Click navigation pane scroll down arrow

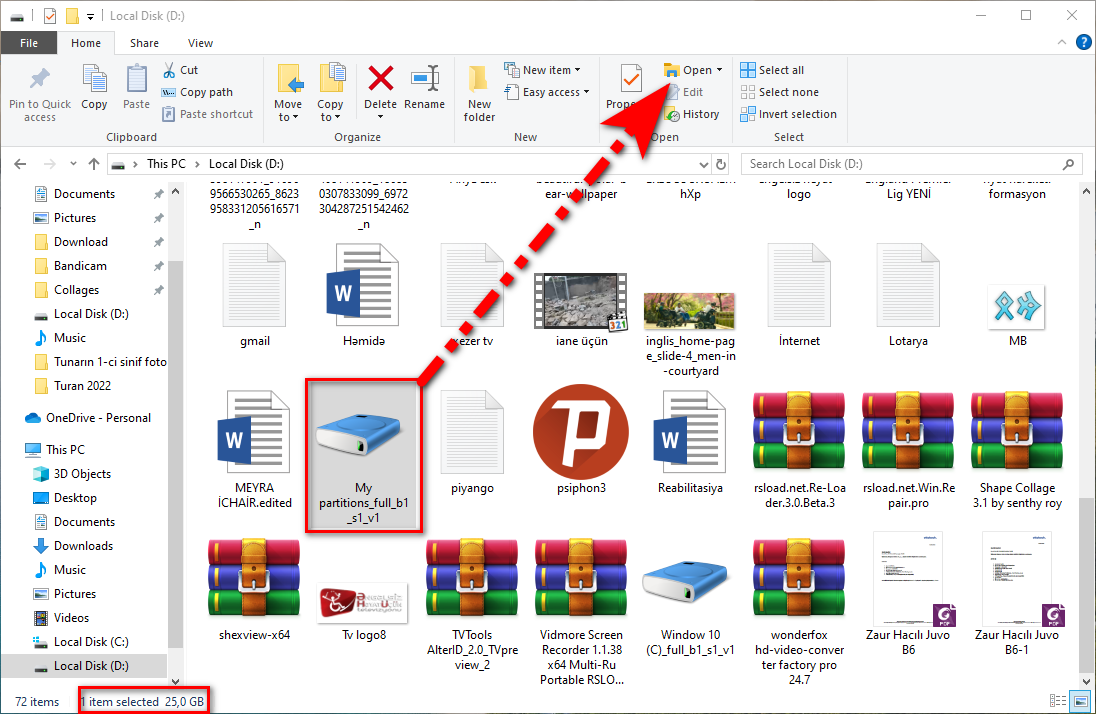175,682
